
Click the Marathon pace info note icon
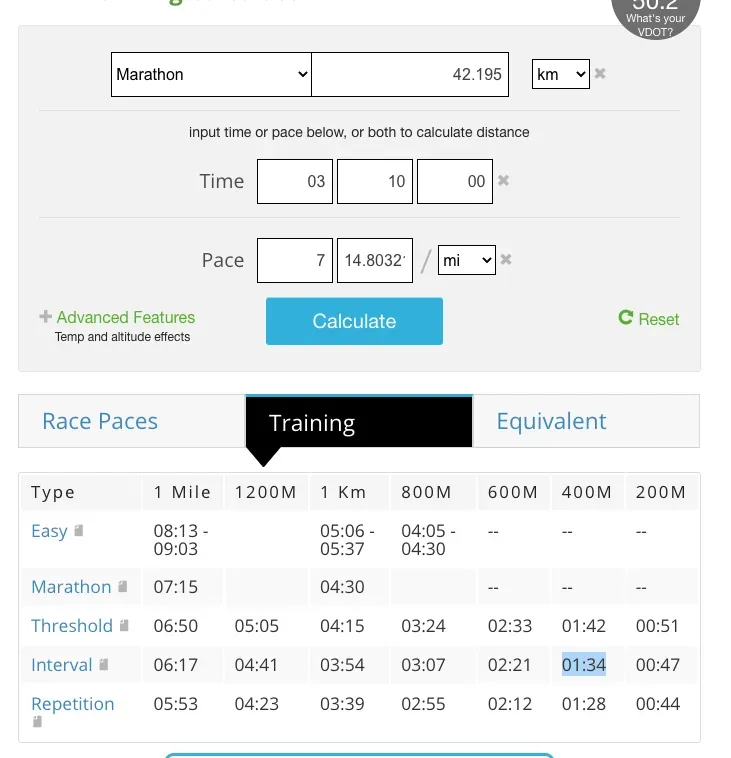tap(123, 587)
